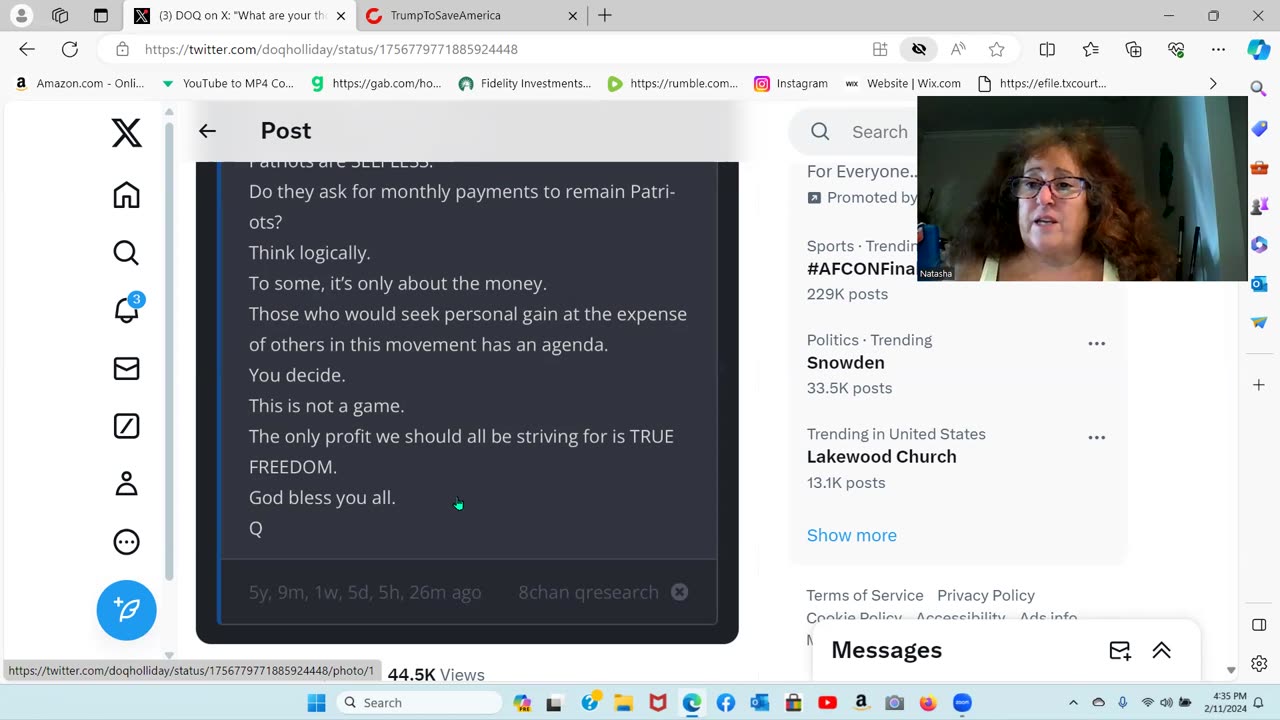Close the DOQ on X tab
This screenshot has height=720, width=1280.
coord(341,16)
